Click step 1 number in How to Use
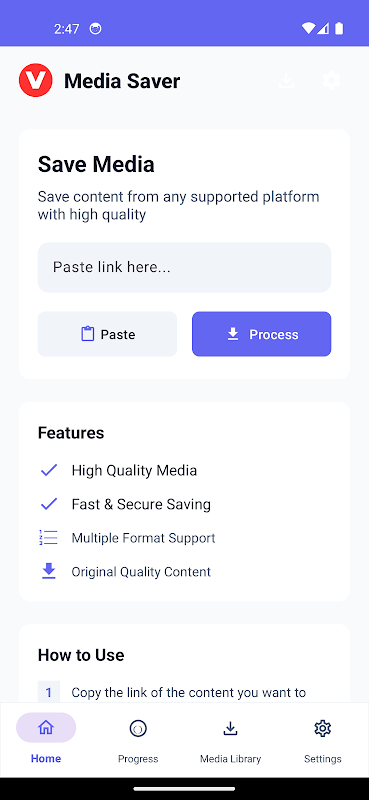Viewport: 369px width, 800px height. (49, 692)
